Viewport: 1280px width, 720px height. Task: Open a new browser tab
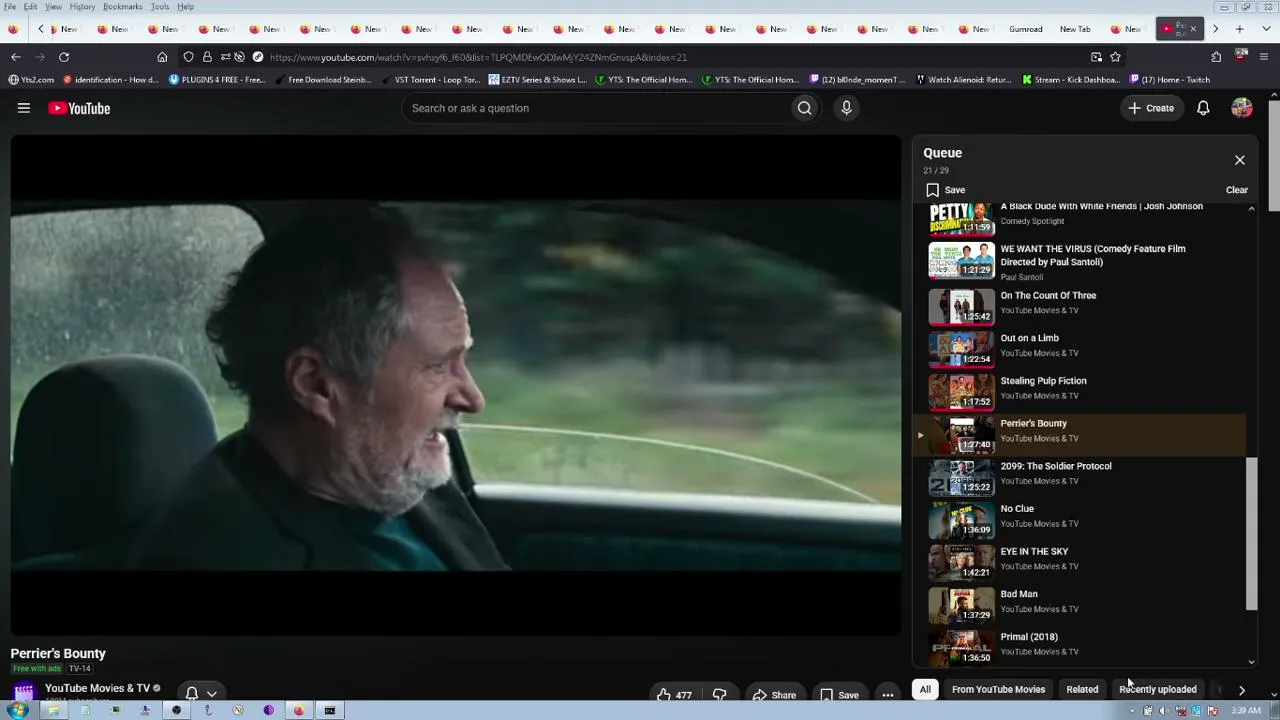coord(1240,29)
